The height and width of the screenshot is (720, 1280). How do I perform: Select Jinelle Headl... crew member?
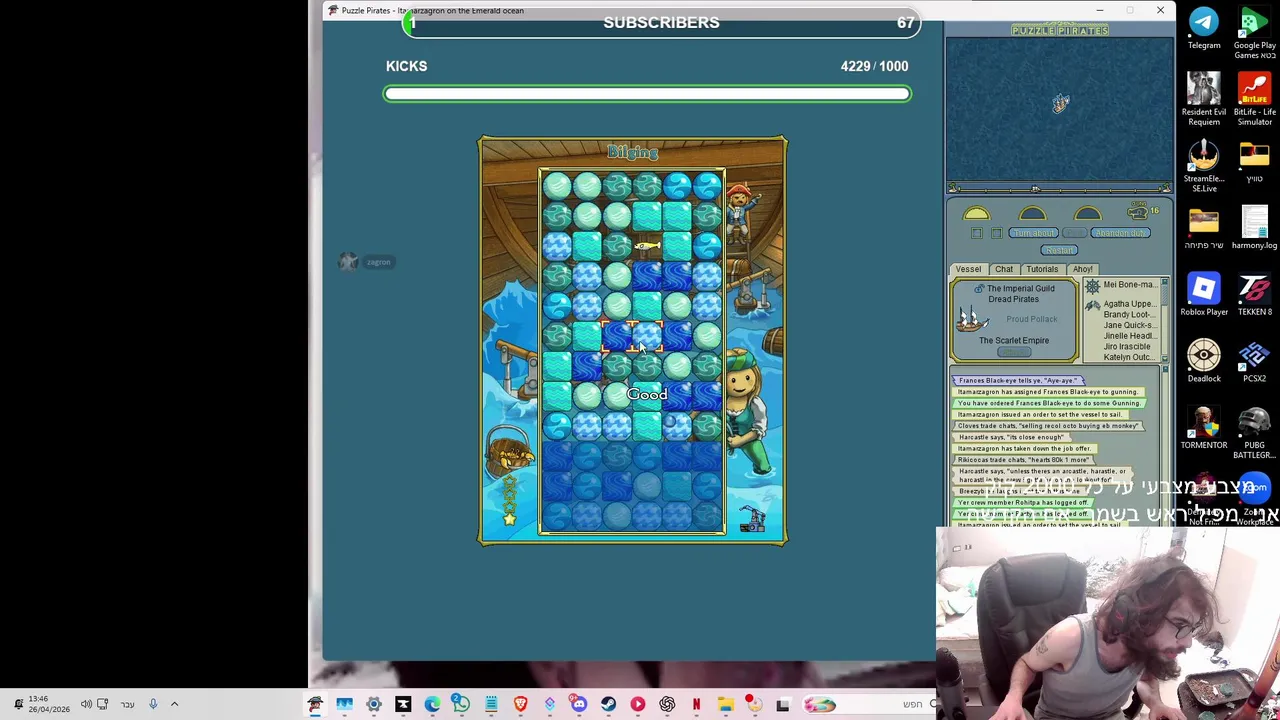[x=1129, y=336]
